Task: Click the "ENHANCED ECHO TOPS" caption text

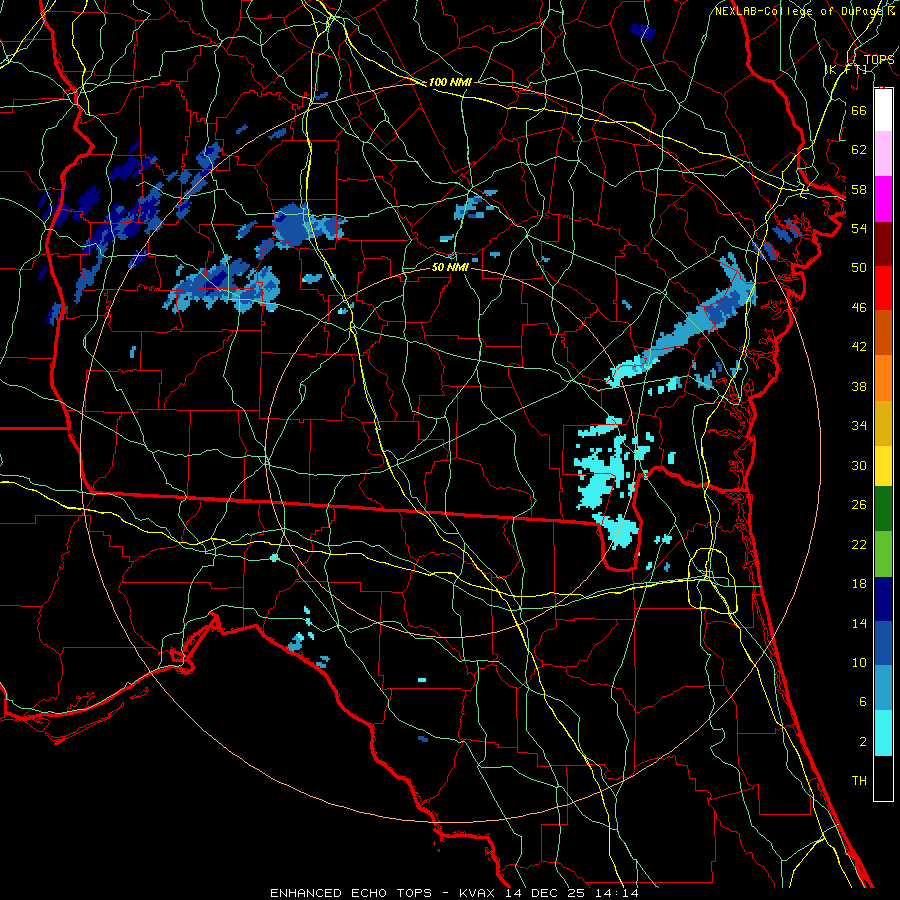Action: tap(351, 893)
